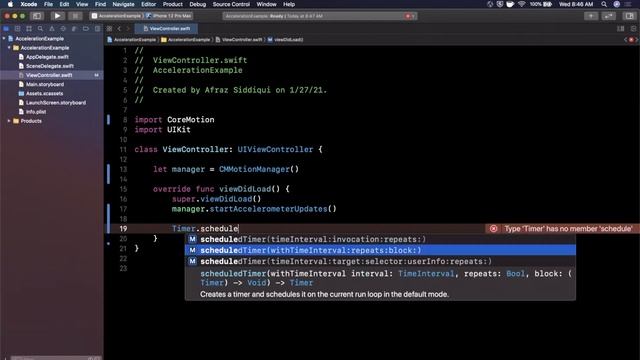The height and width of the screenshot is (360, 640).
Task: Open the Code Review arrows button
Action: click(609, 16)
